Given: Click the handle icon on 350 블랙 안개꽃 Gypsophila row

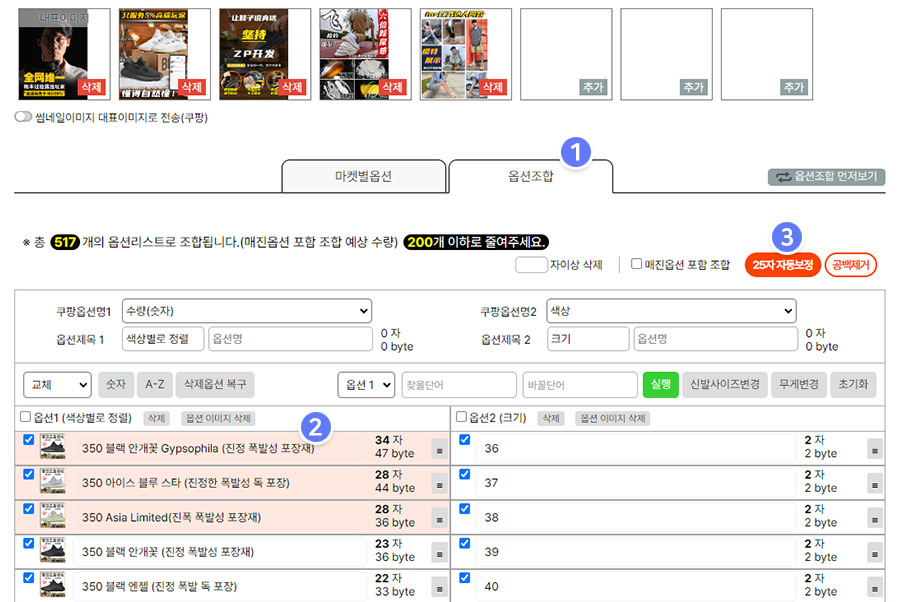Looking at the screenshot, I should click(439, 449).
